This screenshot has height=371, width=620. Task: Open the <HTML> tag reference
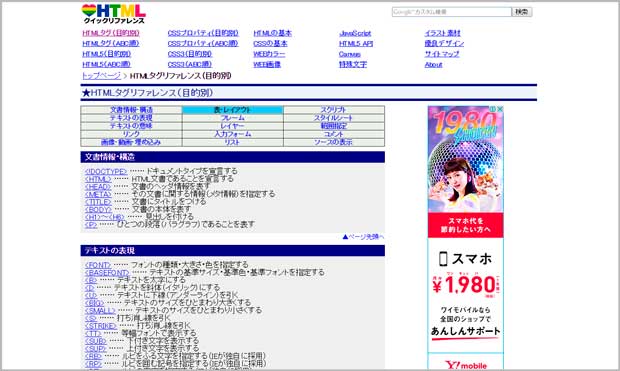pyautogui.click(x=98, y=179)
